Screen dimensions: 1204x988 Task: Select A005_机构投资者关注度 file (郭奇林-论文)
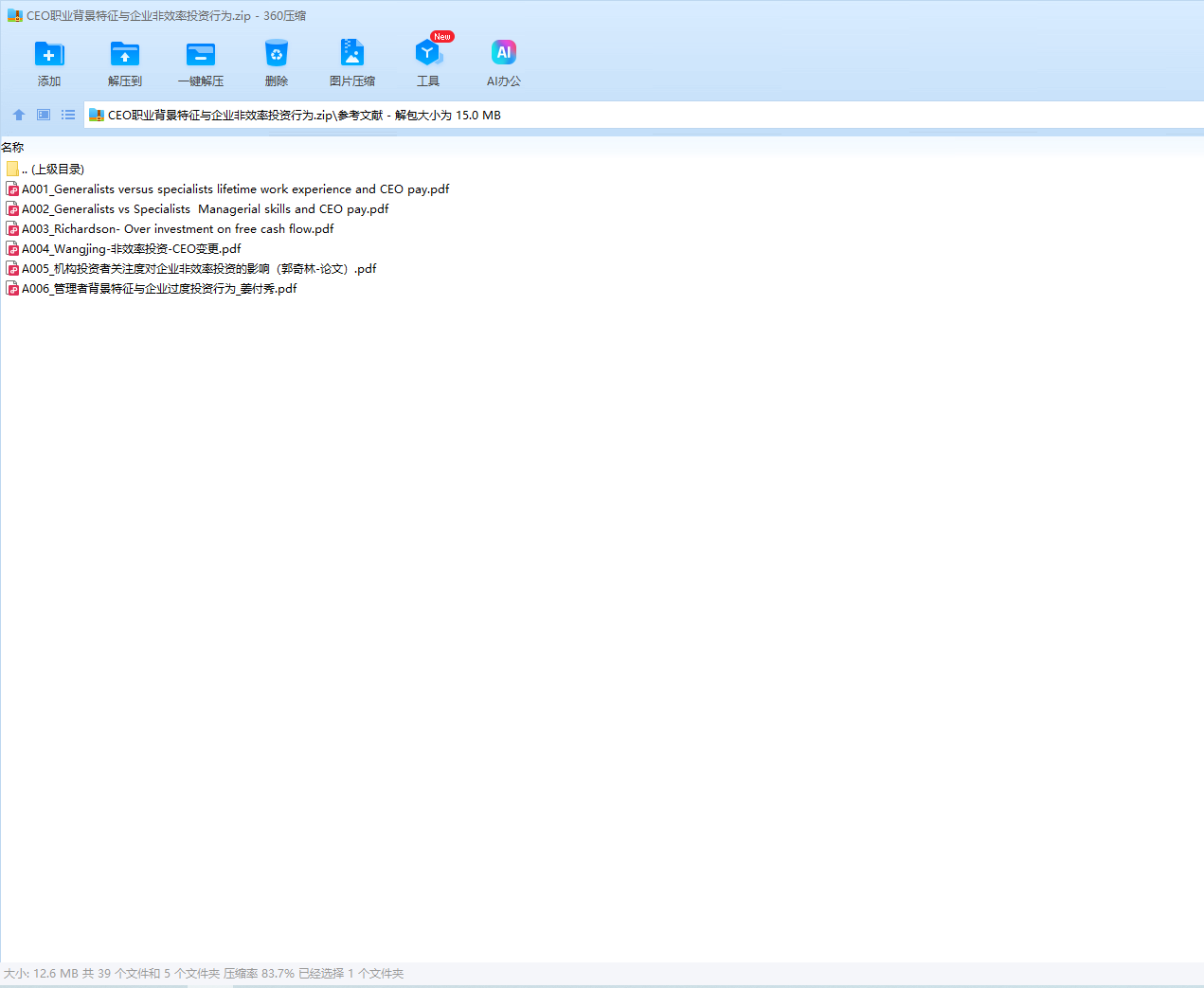click(191, 268)
